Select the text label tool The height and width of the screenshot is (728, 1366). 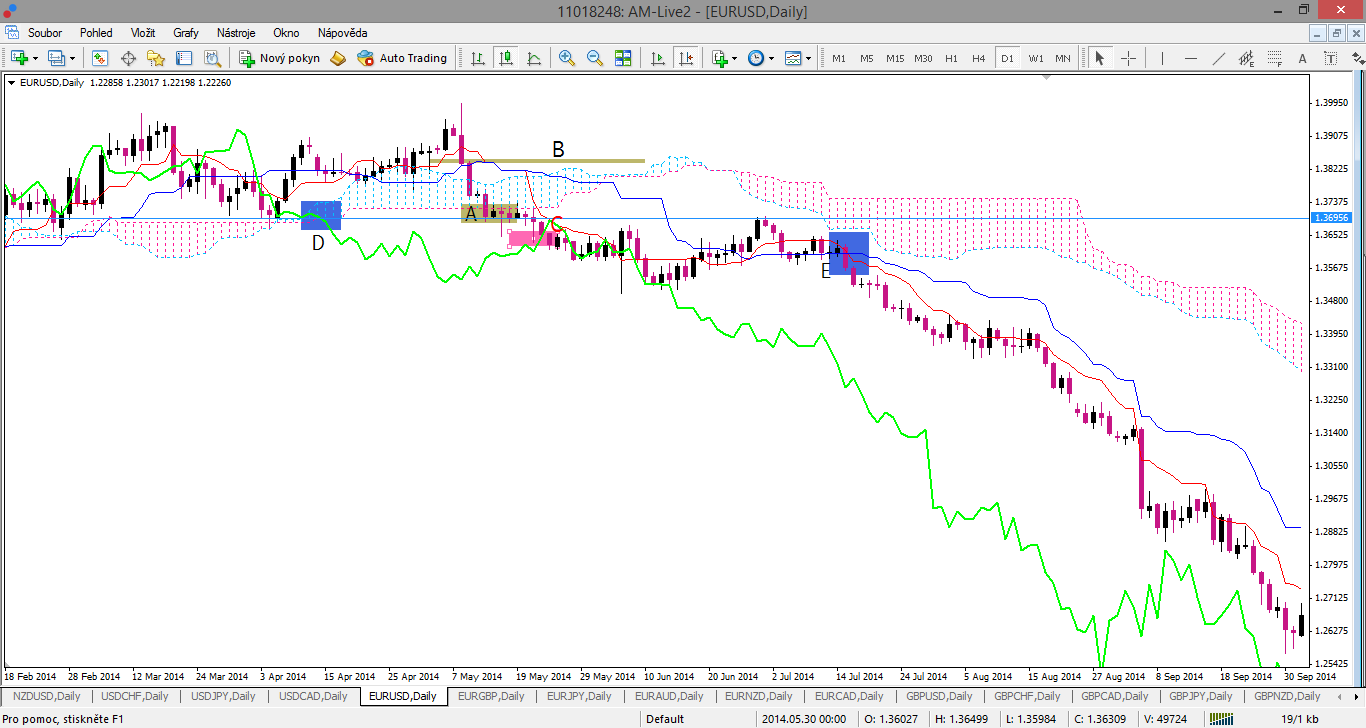[1330, 58]
